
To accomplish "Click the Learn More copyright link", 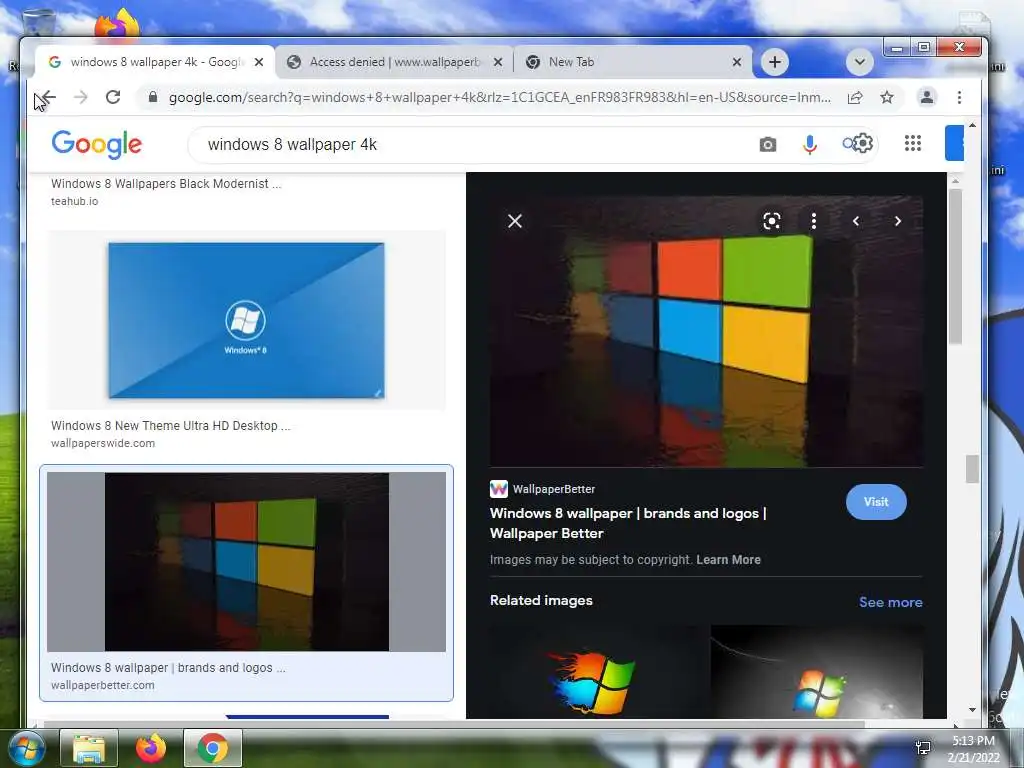I will point(728,560).
